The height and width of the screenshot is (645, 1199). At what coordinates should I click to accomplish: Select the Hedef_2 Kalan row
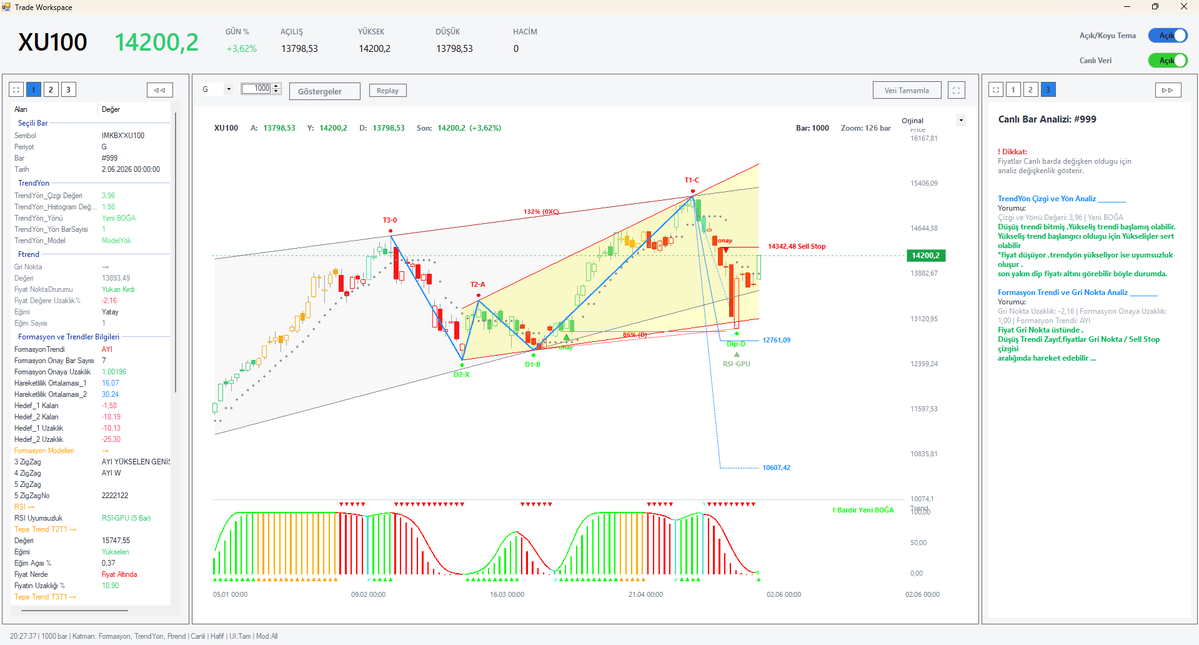pyautogui.click(x=92, y=417)
